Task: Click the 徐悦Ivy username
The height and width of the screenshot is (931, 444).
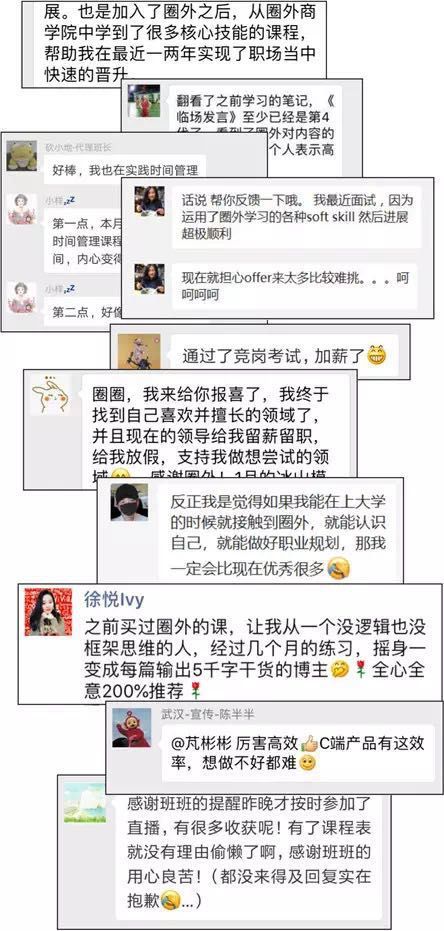Action: [x=115, y=600]
